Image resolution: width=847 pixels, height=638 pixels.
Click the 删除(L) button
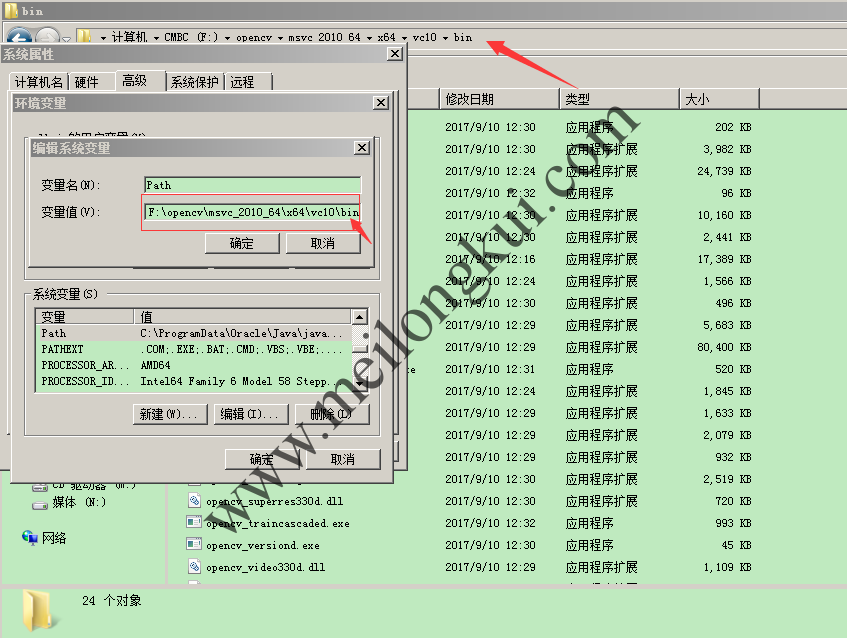332,414
